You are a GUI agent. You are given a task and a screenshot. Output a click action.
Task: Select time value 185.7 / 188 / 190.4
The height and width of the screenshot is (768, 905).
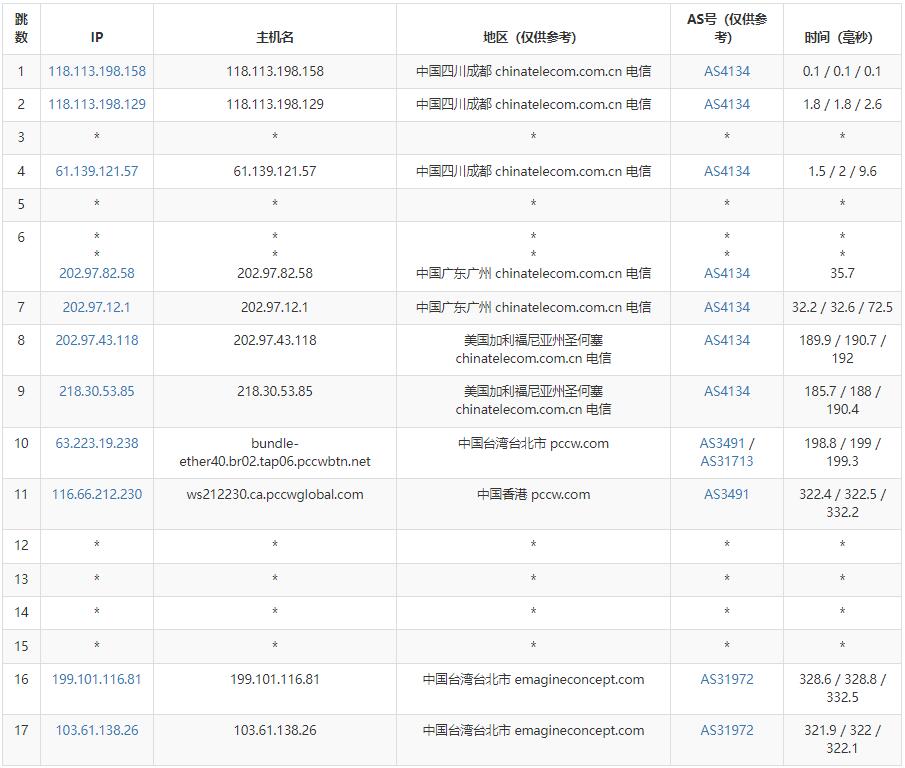pos(842,400)
